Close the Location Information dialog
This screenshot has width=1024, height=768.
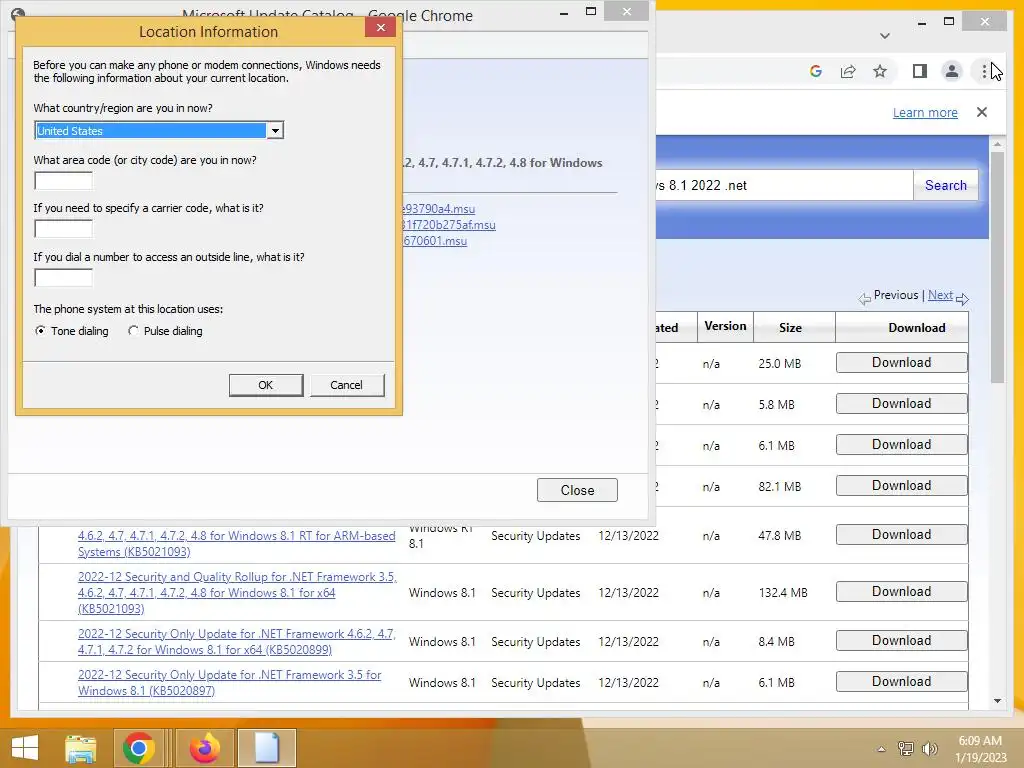point(381,27)
